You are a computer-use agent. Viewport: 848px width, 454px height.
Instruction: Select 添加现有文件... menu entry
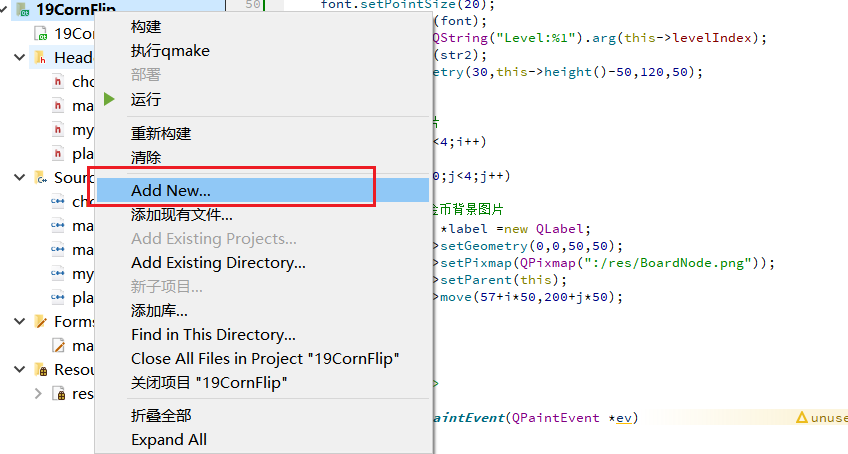click(x=181, y=215)
